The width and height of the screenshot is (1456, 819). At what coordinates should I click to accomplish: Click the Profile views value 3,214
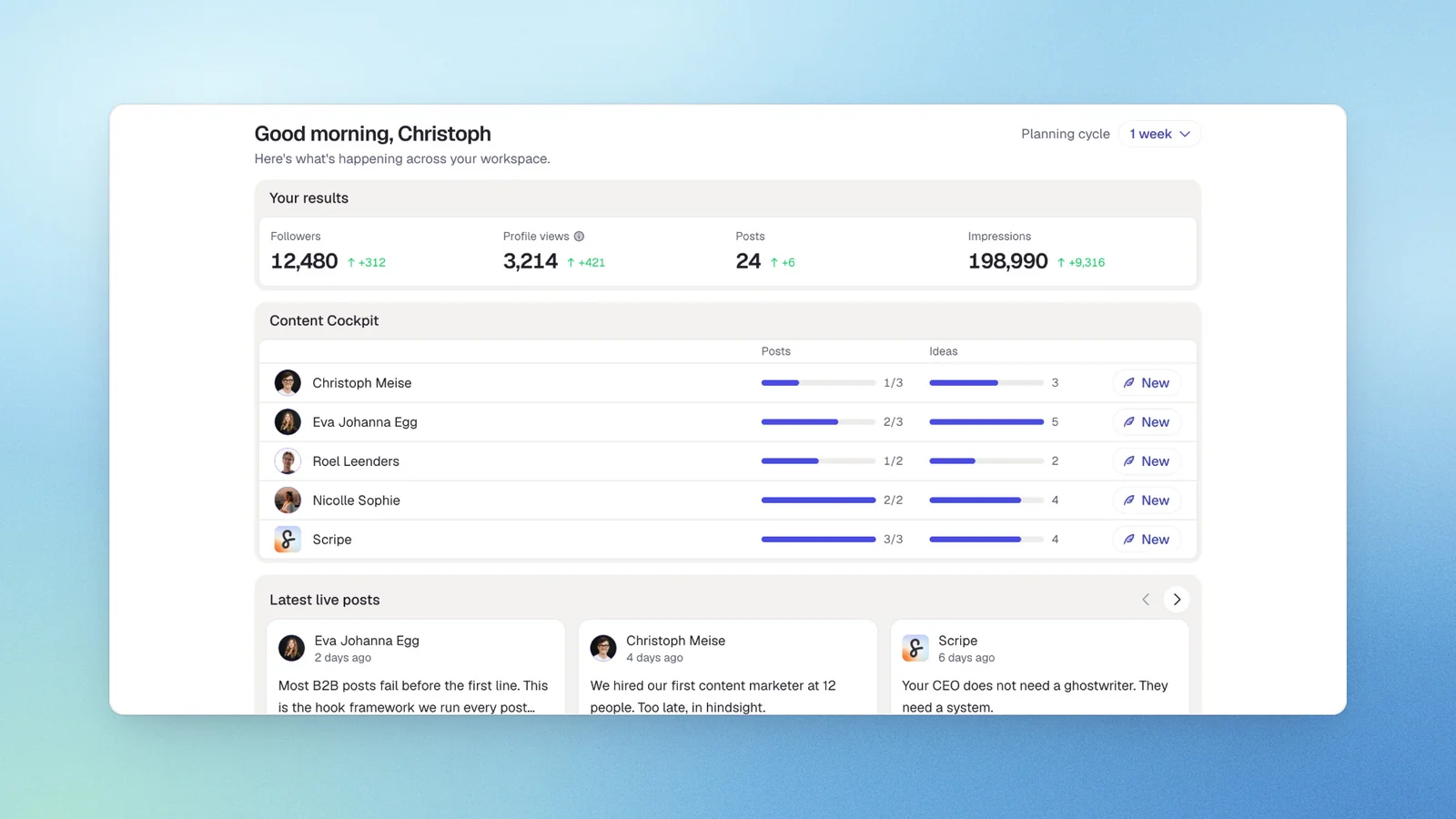(x=531, y=261)
